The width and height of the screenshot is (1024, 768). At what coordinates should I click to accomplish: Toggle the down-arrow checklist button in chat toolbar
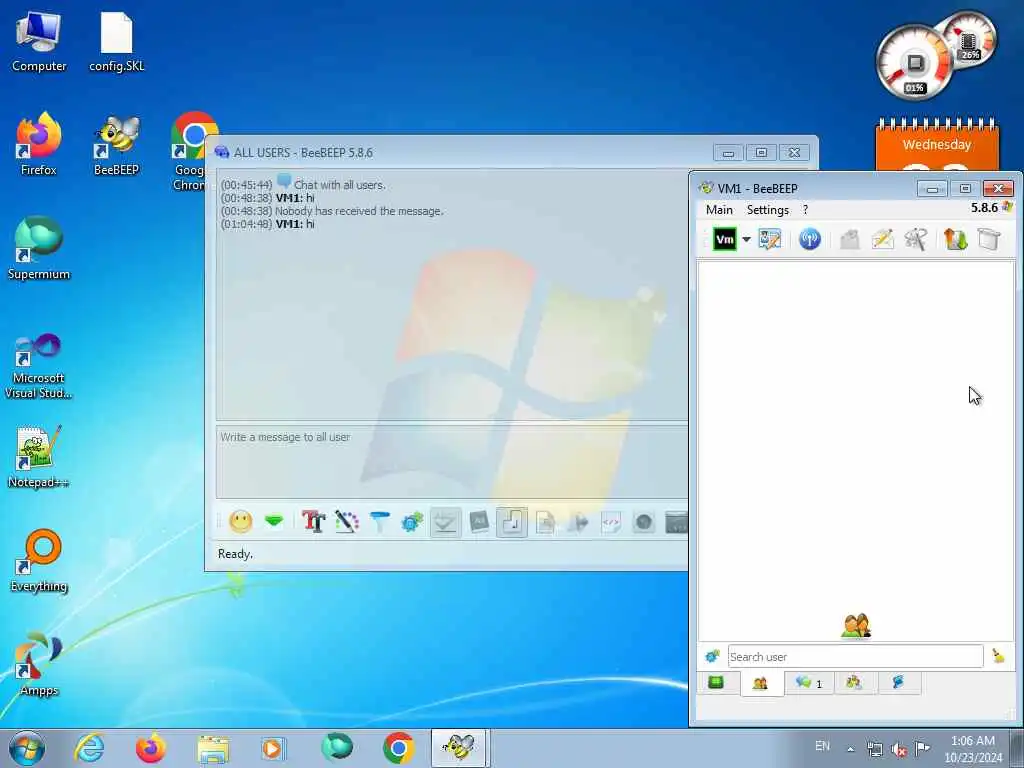coord(445,522)
